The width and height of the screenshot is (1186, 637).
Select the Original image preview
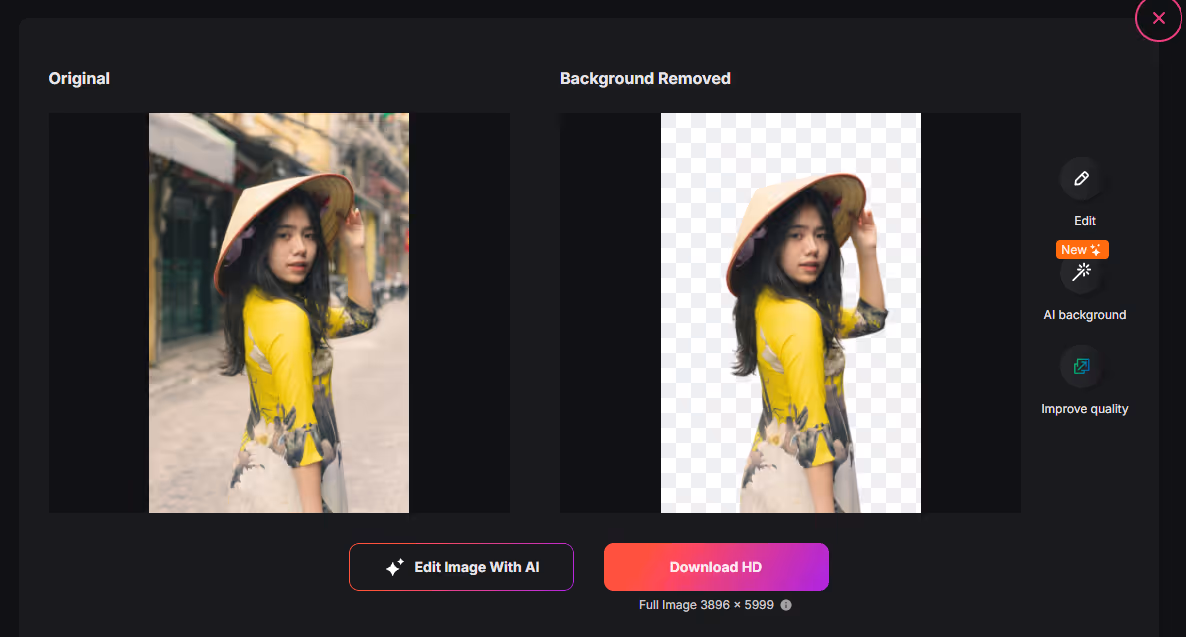tap(278, 312)
